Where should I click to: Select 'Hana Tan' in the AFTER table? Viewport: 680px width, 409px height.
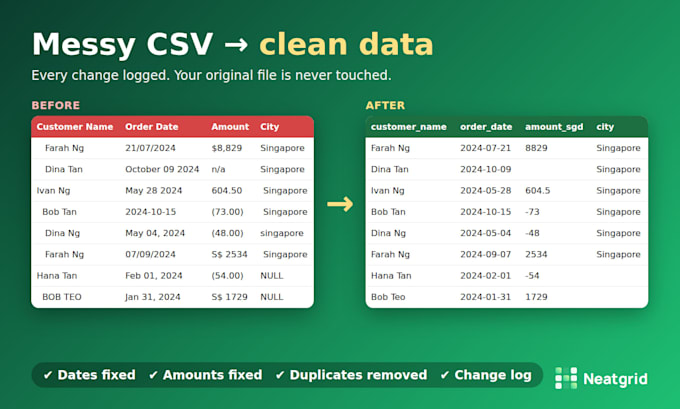pos(391,275)
